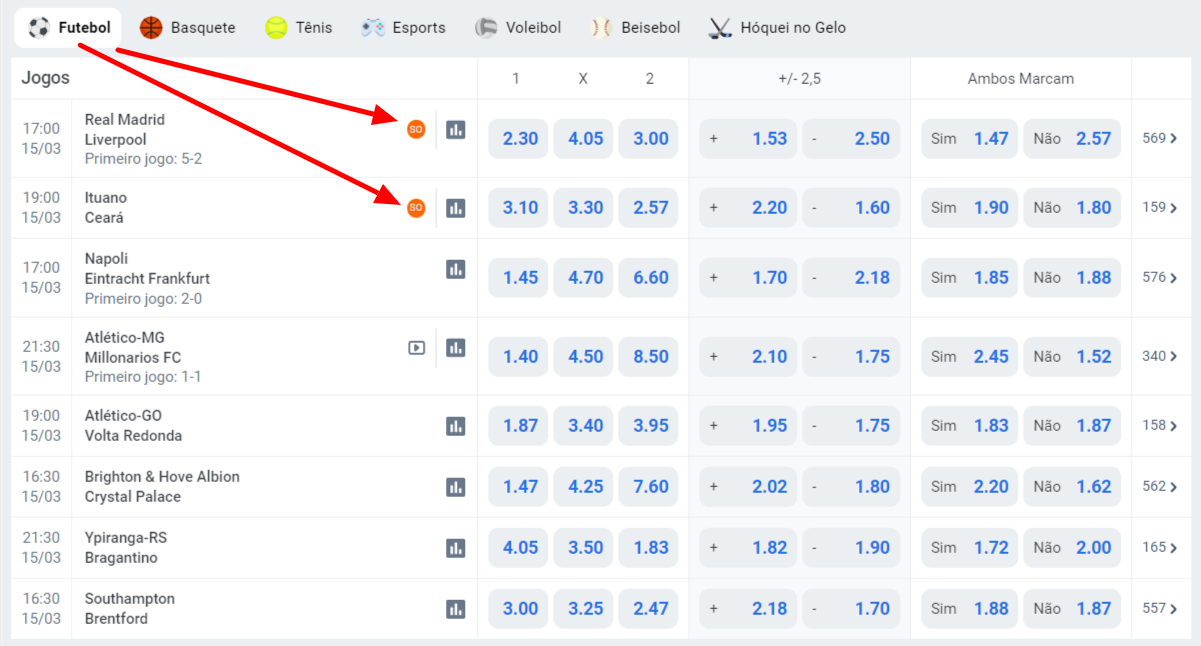Open the Esports tab
The width and height of the screenshot is (1201, 646).
[404, 28]
